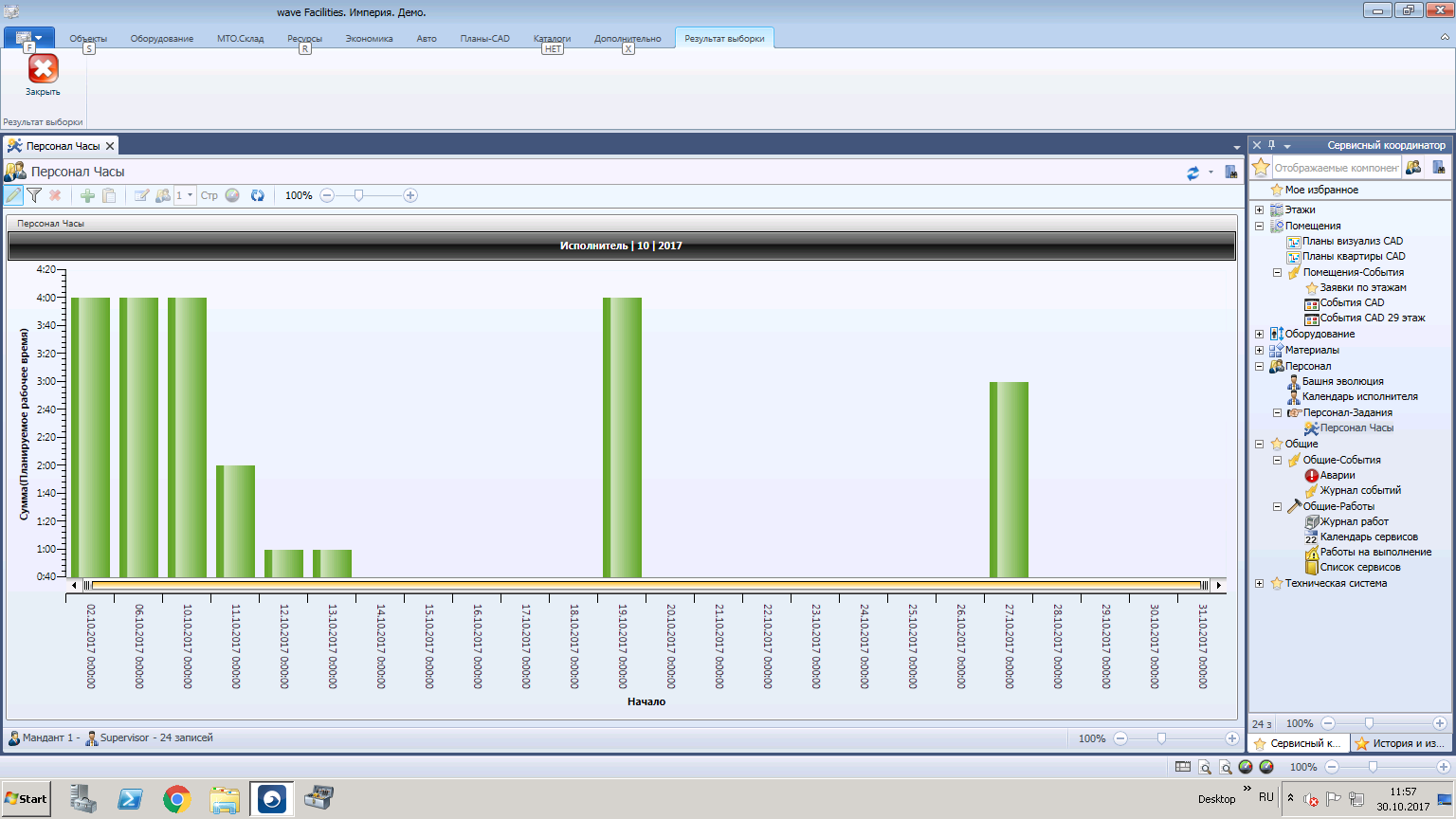
Task: Open PowerShell from the taskbar
Action: point(130,799)
